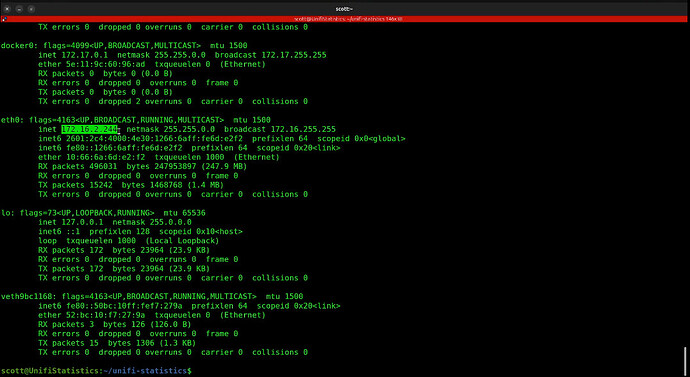Click '(Local Loopback)' label

tap(182, 241)
